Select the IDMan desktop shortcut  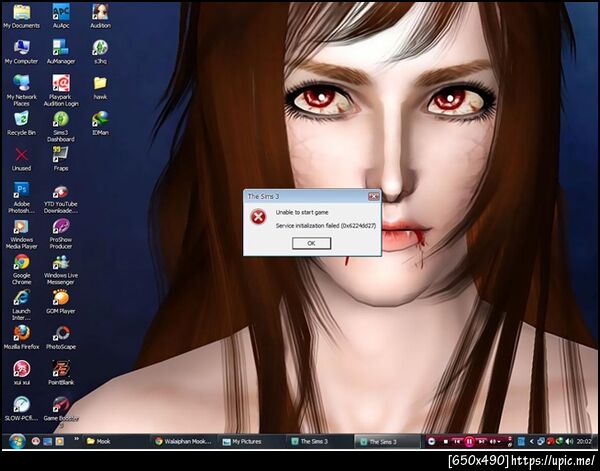[100, 123]
